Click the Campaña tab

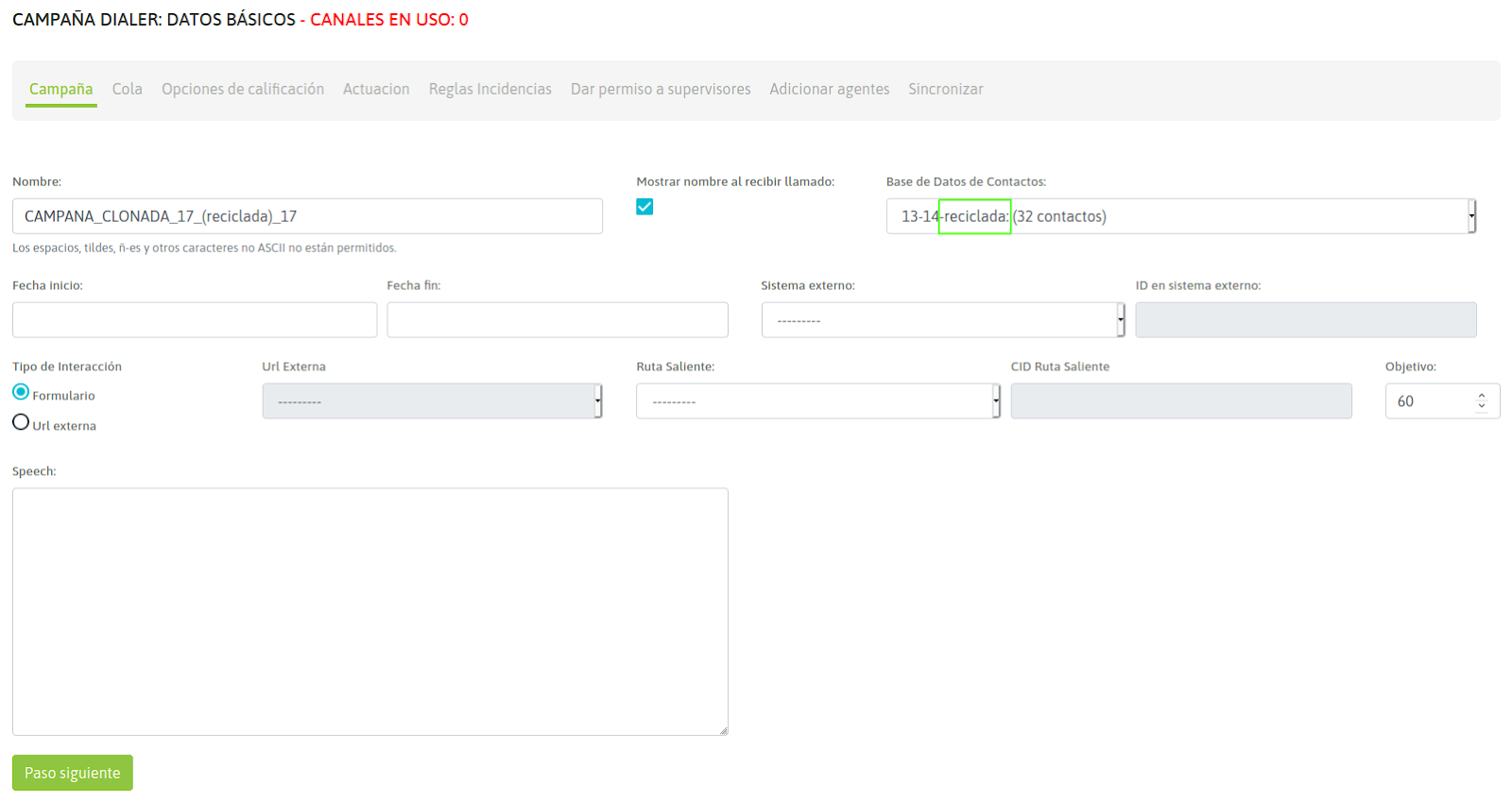pyautogui.click(x=60, y=89)
